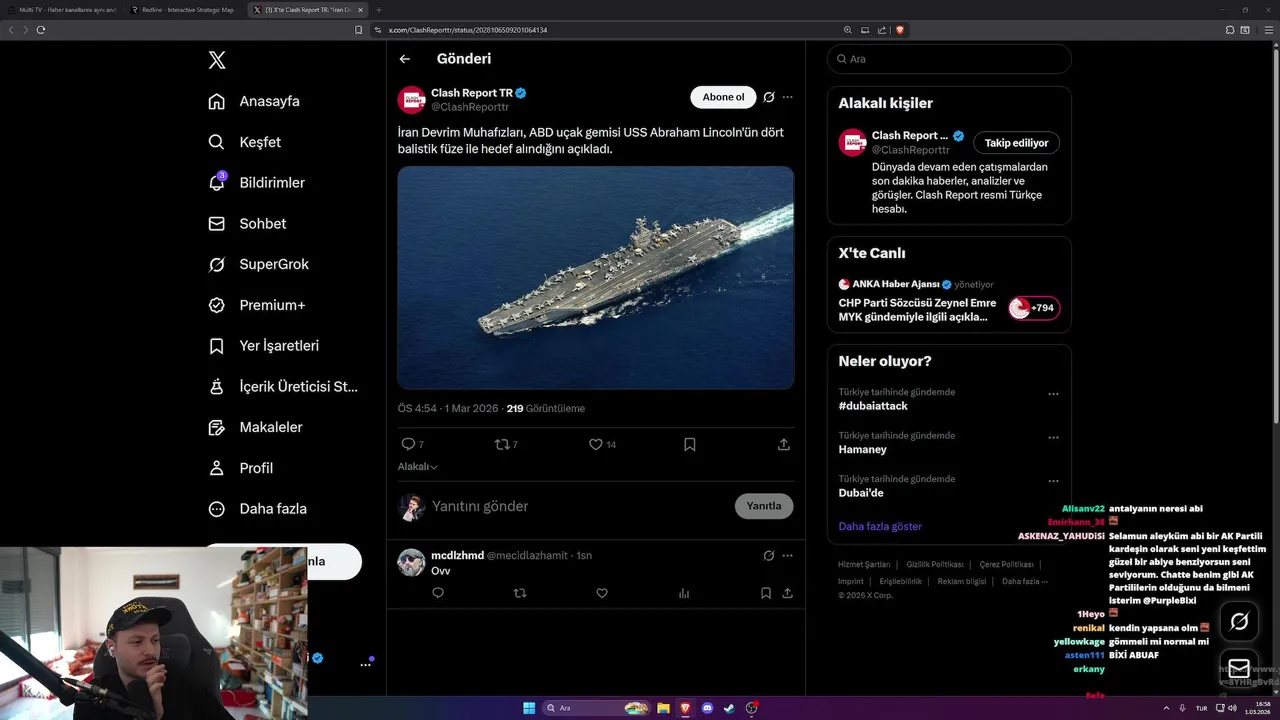1280x720 pixels.
Task: Open a new browser tab
Action: coord(379,10)
